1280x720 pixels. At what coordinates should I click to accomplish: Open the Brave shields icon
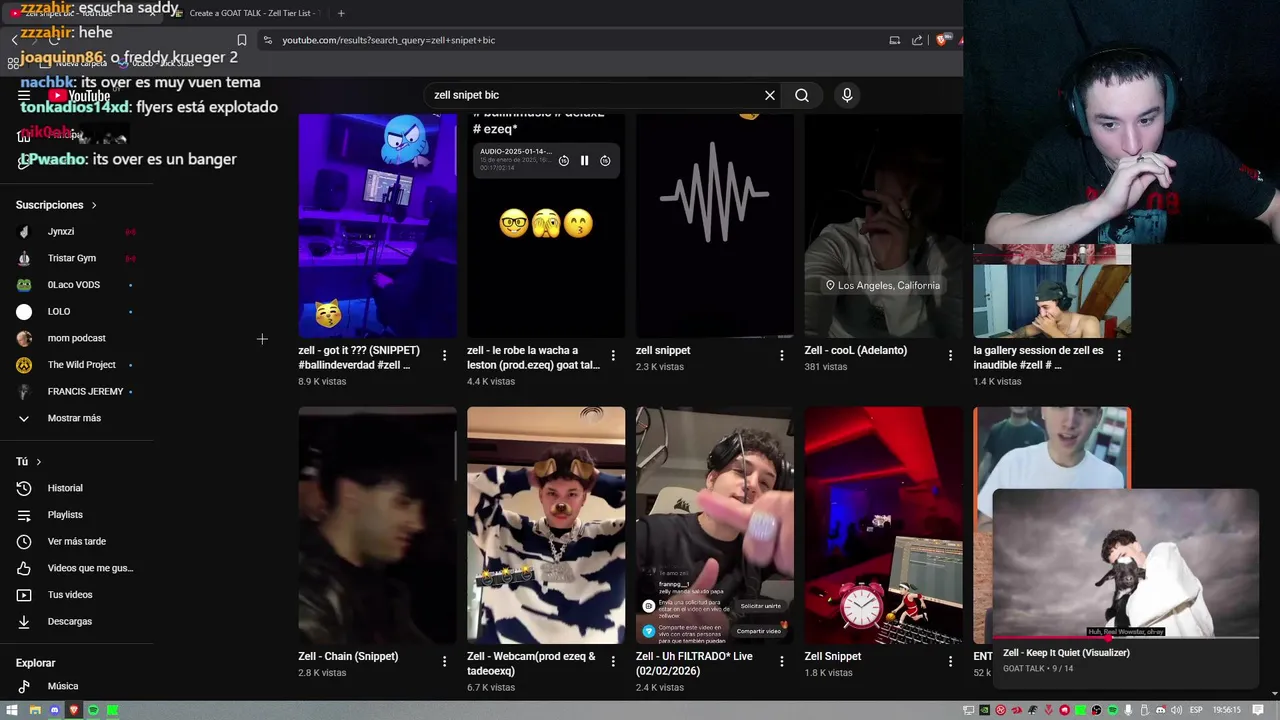[941, 40]
